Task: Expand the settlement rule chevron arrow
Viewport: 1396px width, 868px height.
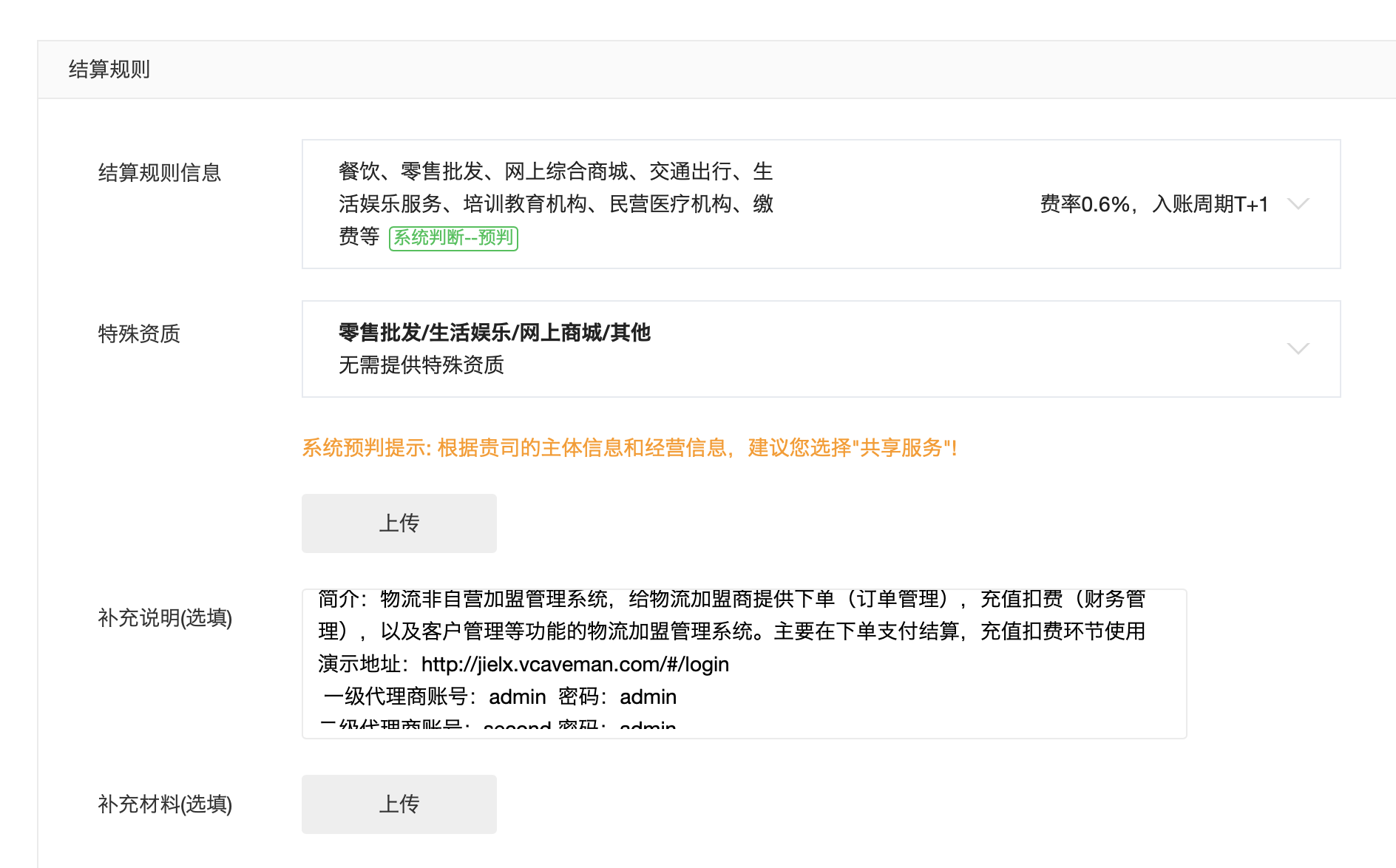Action: click(x=1298, y=204)
